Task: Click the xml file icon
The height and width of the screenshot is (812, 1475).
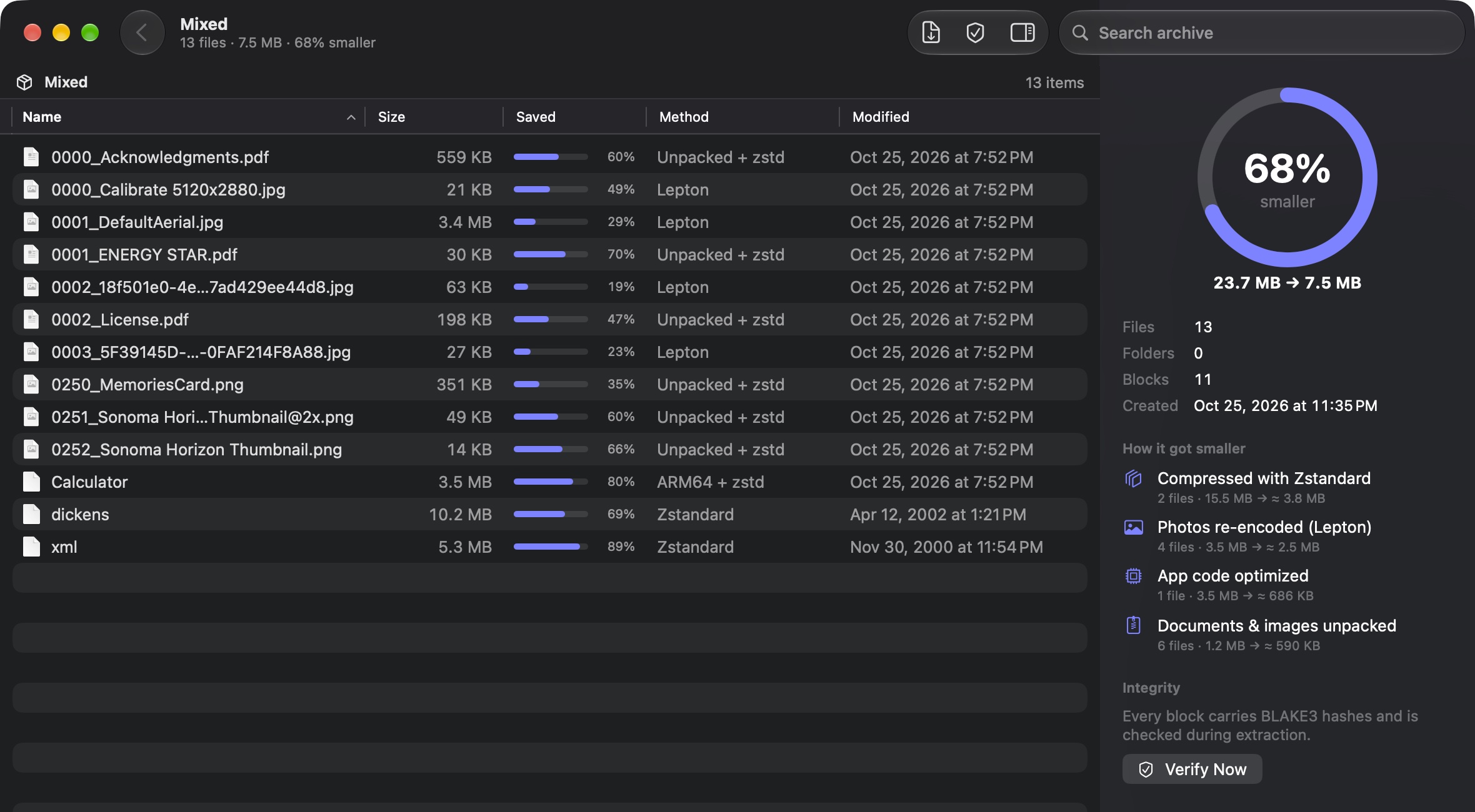Action: coord(31,547)
